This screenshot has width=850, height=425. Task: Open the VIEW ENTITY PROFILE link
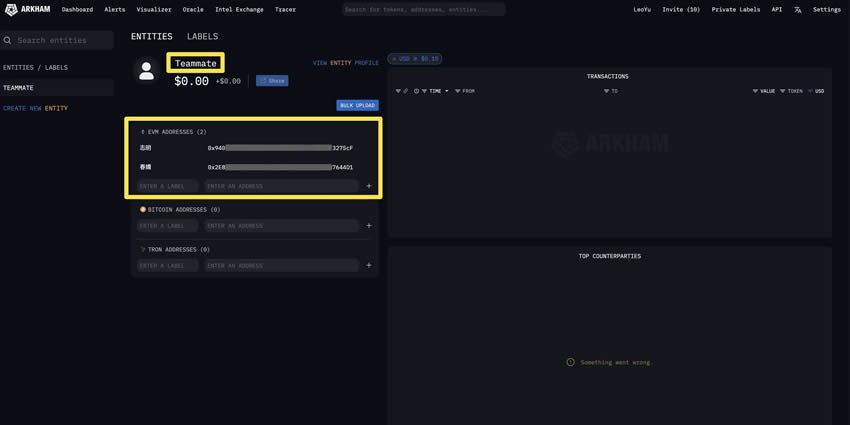[x=345, y=63]
